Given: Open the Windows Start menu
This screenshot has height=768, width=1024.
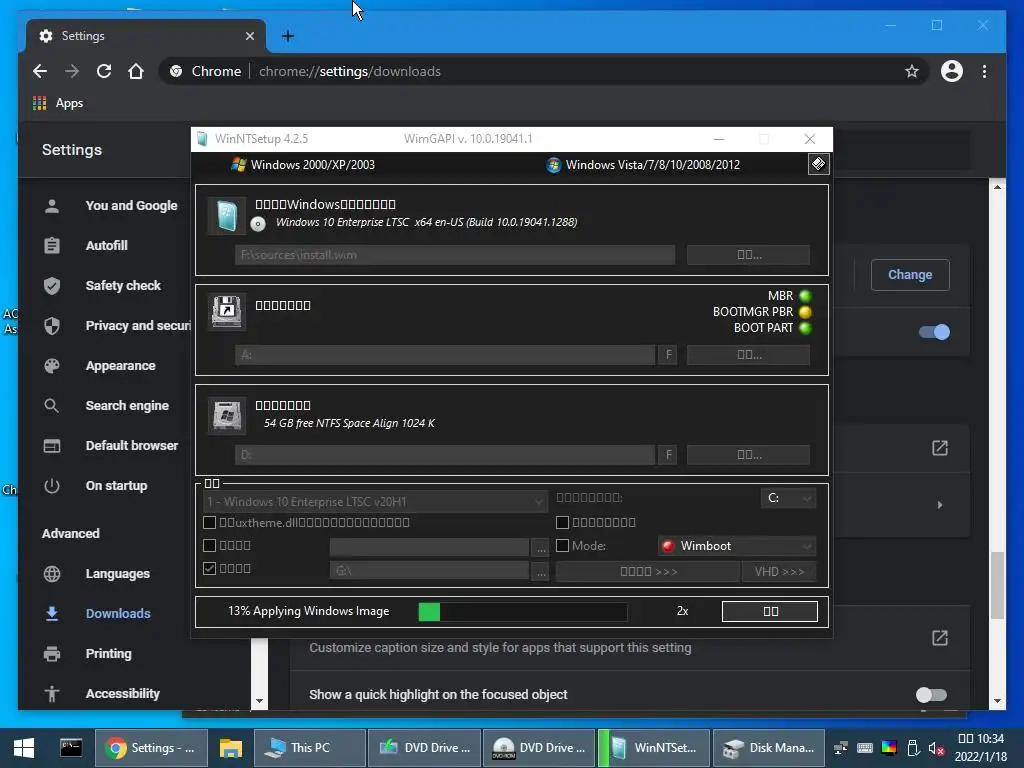Looking at the screenshot, I should [24, 748].
